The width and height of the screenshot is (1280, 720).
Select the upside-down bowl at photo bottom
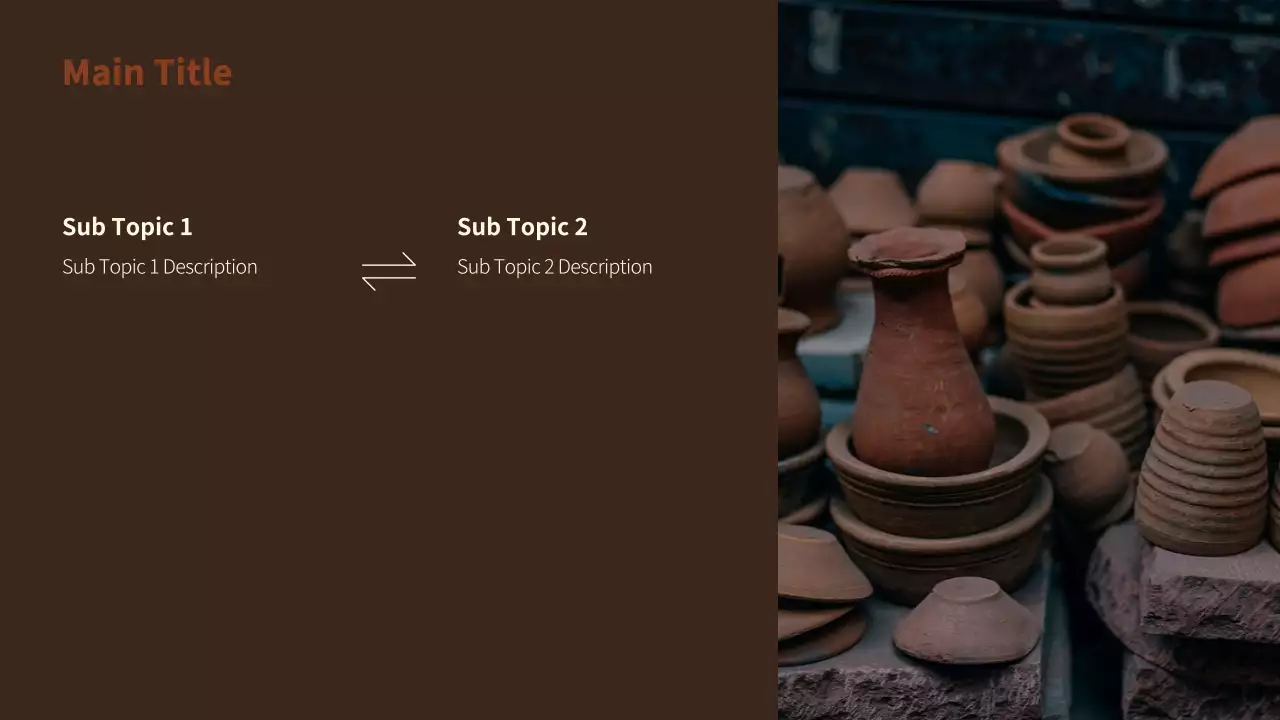(x=966, y=620)
